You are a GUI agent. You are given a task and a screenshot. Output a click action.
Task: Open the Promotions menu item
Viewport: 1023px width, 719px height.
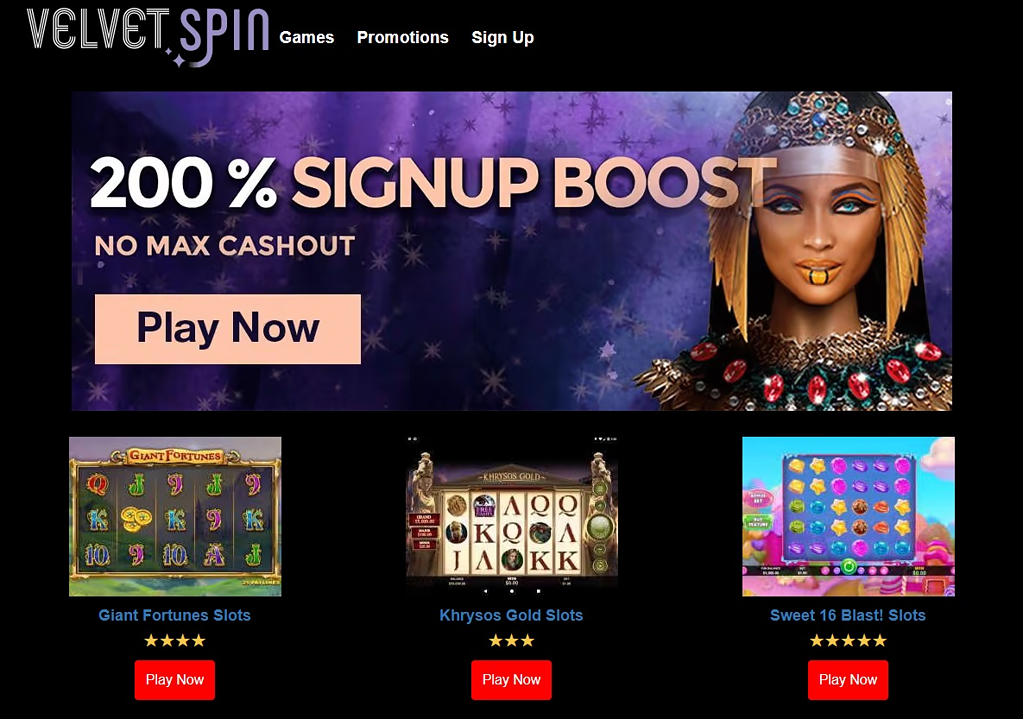[403, 38]
